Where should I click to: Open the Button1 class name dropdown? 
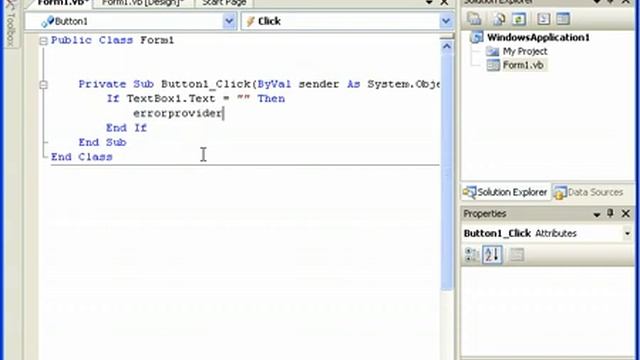click(229, 21)
